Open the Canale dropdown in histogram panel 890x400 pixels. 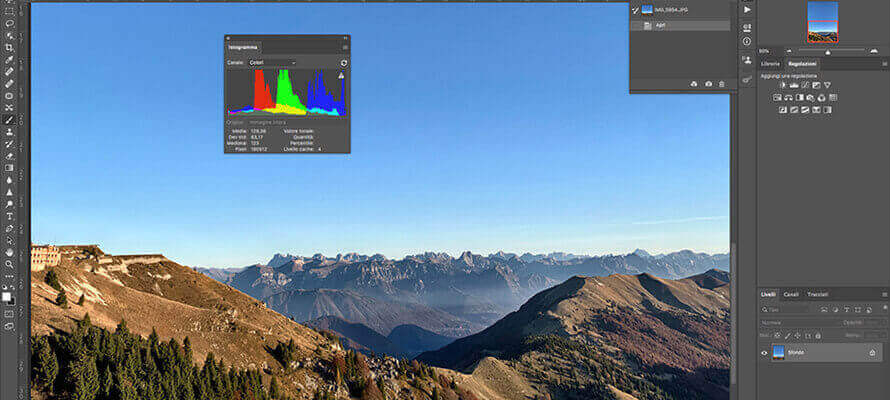272,62
